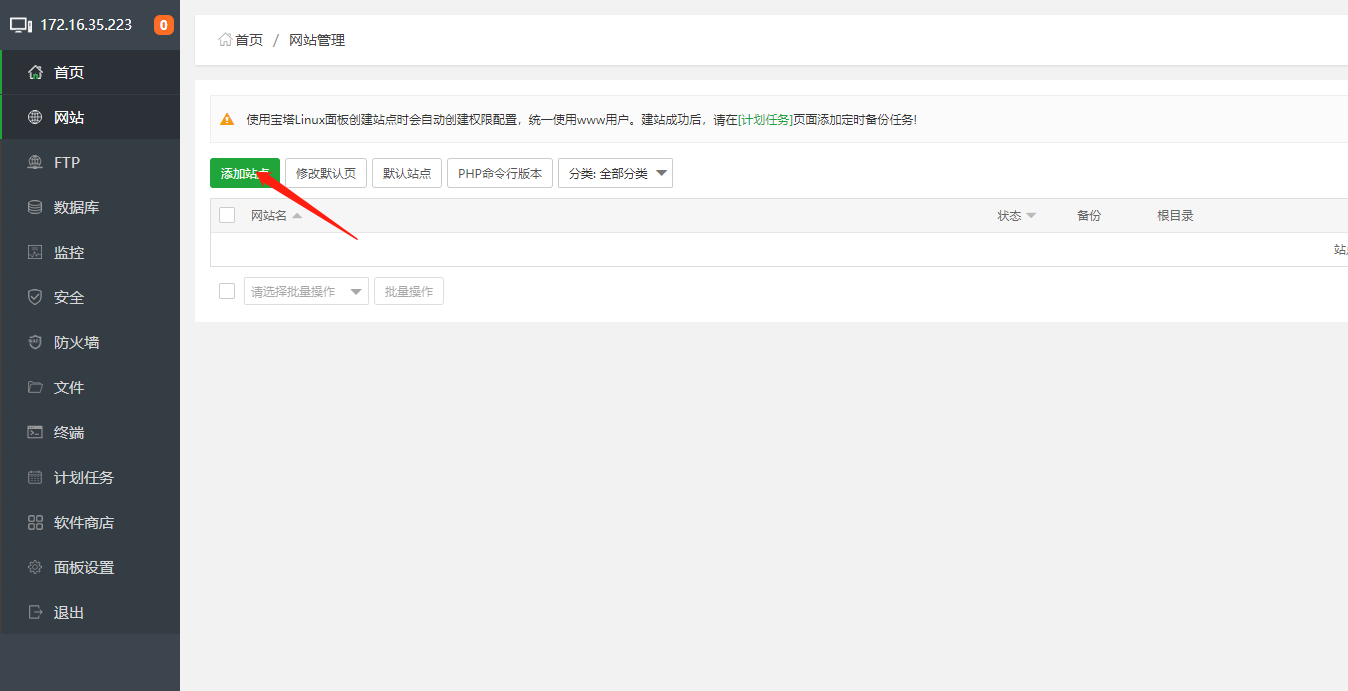Click the orange notification badge showing 0

[x=164, y=25]
